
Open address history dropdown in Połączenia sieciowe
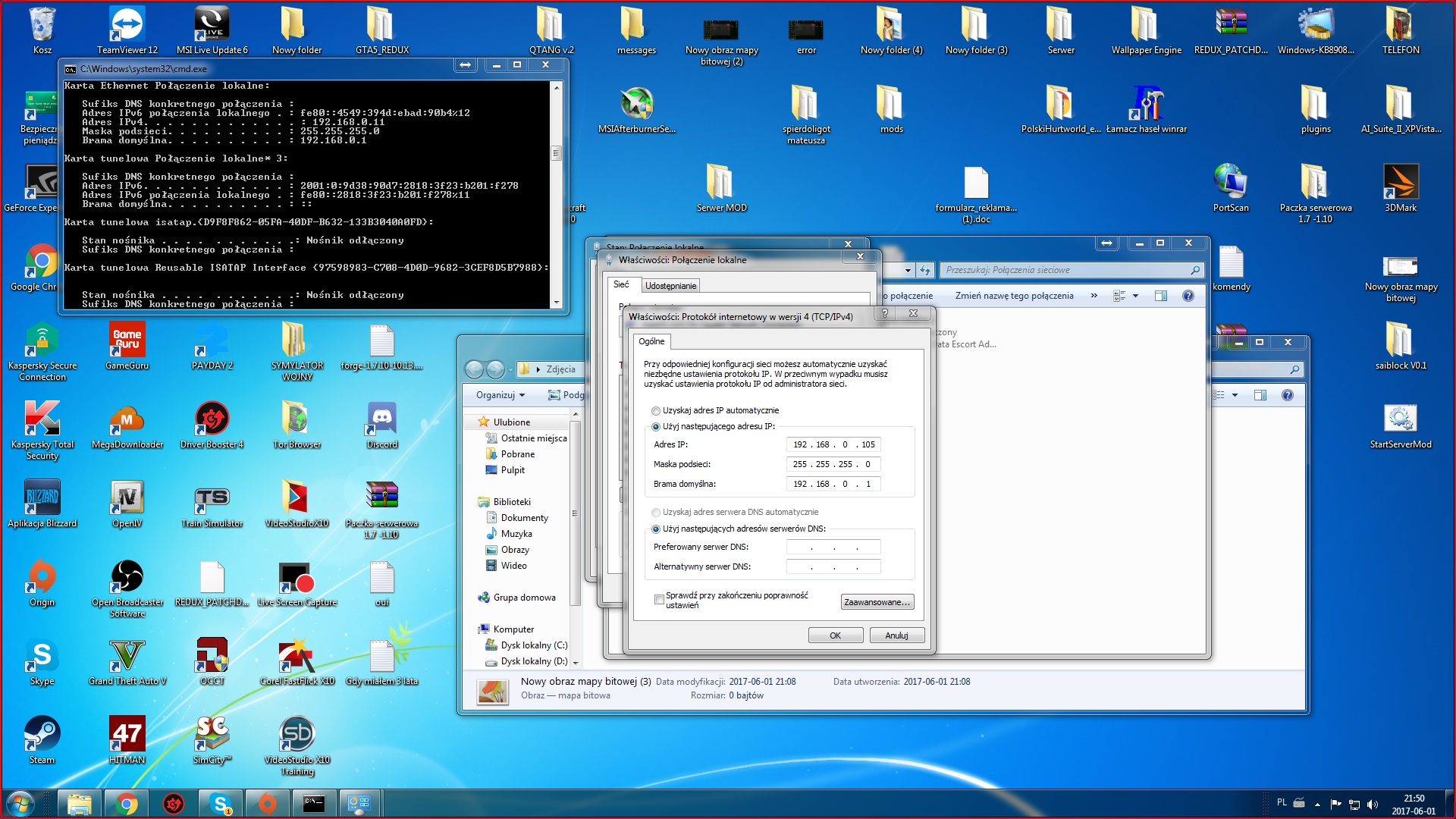pyautogui.click(x=908, y=270)
